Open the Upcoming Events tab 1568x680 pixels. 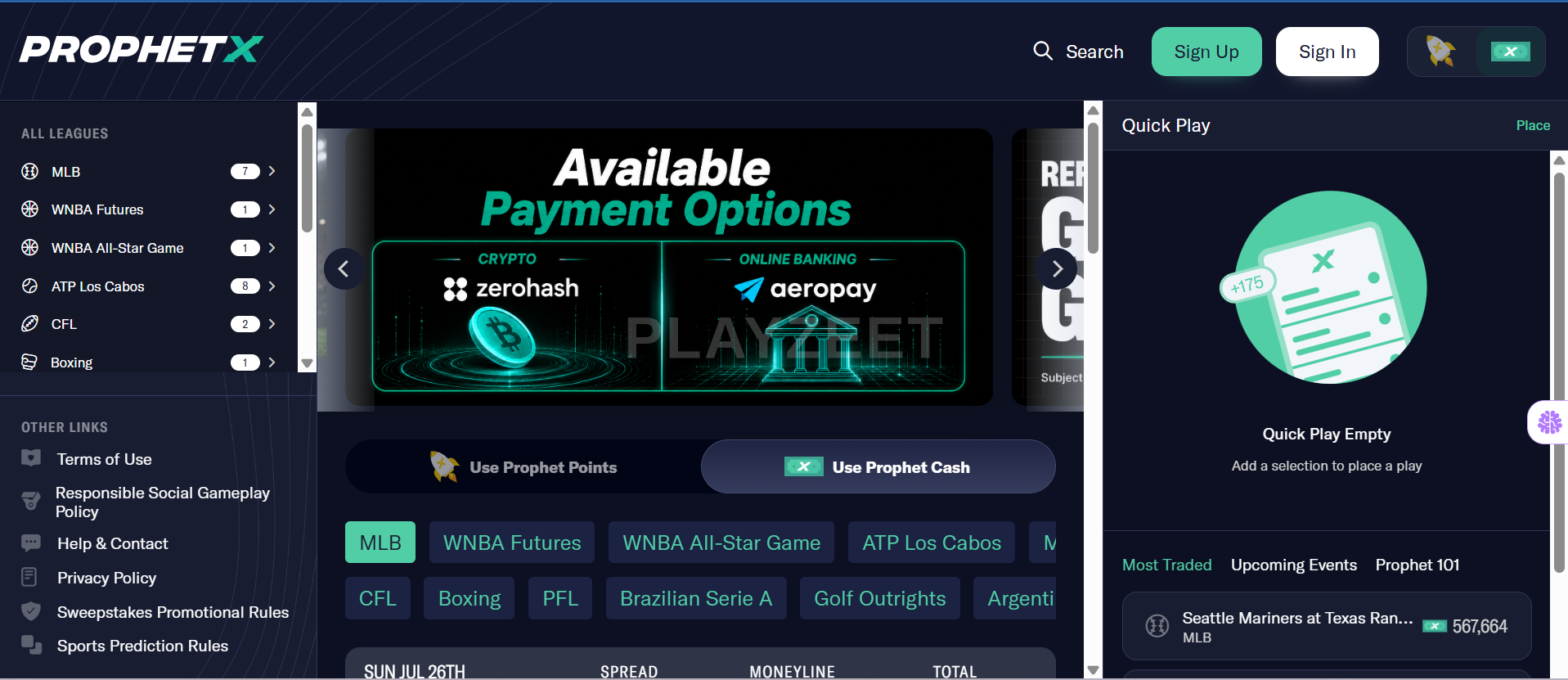point(1294,565)
